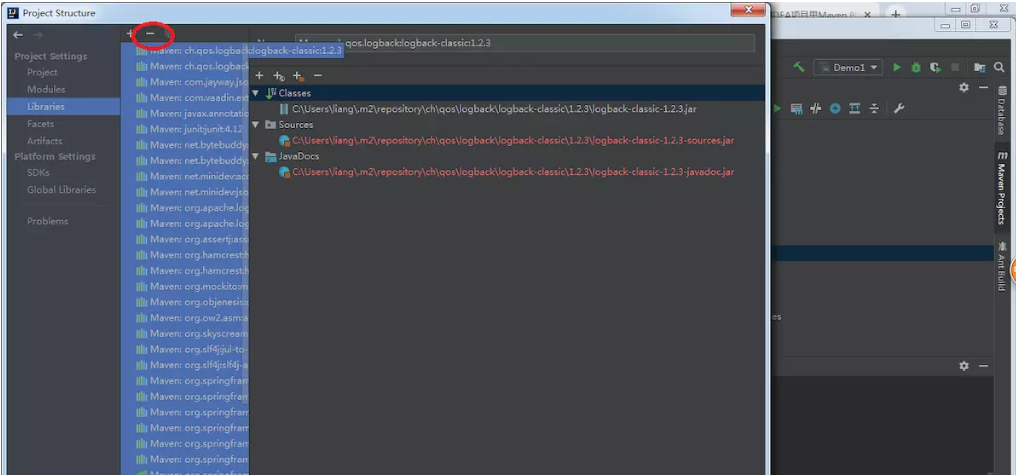This screenshot has height=475, width=1016.
Task: Select the Maven: org.objenesis library row
Action: 185,302
